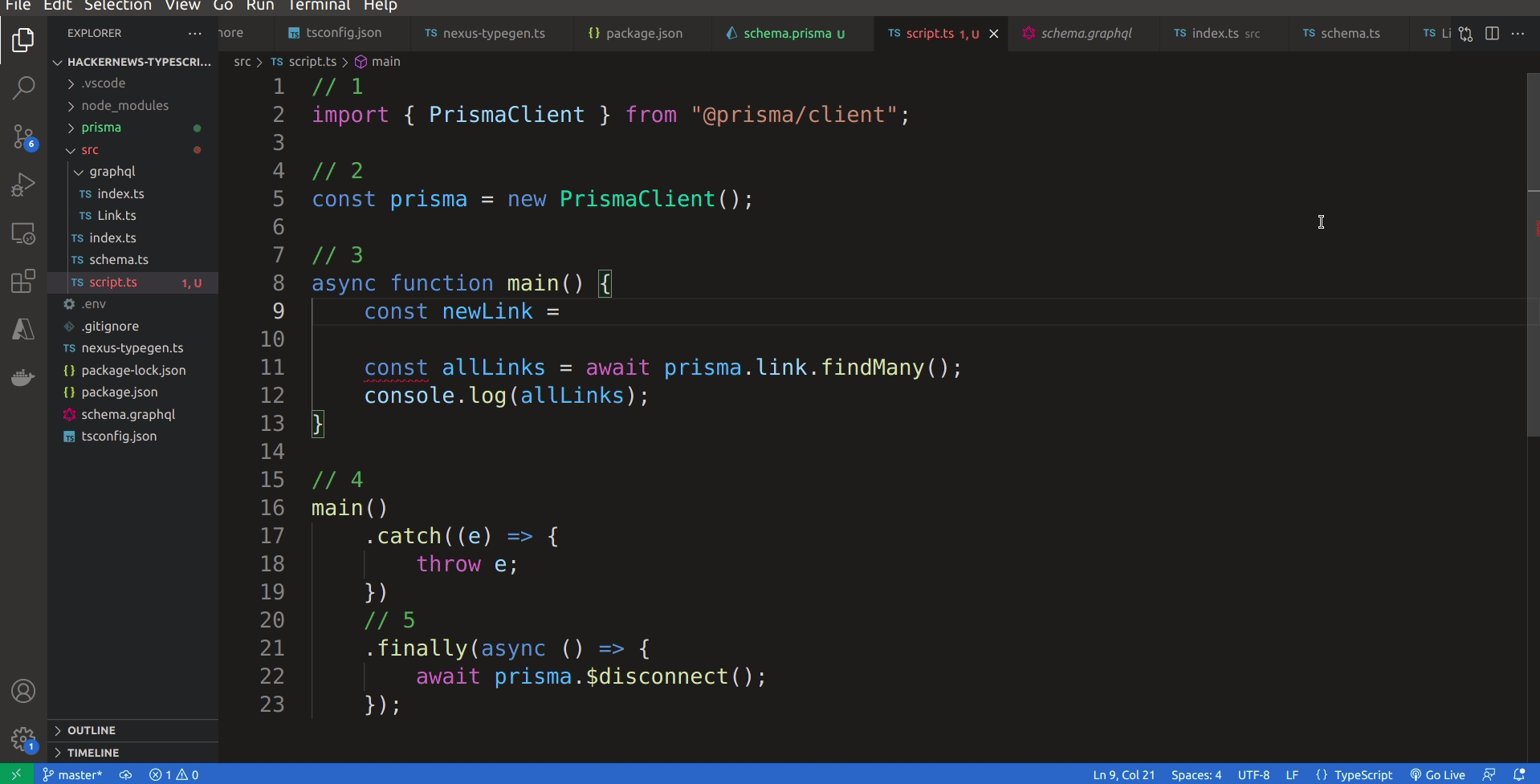Change file encoding UTF-8
The width and height of the screenshot is (1540, 784).
[1253, 774]
